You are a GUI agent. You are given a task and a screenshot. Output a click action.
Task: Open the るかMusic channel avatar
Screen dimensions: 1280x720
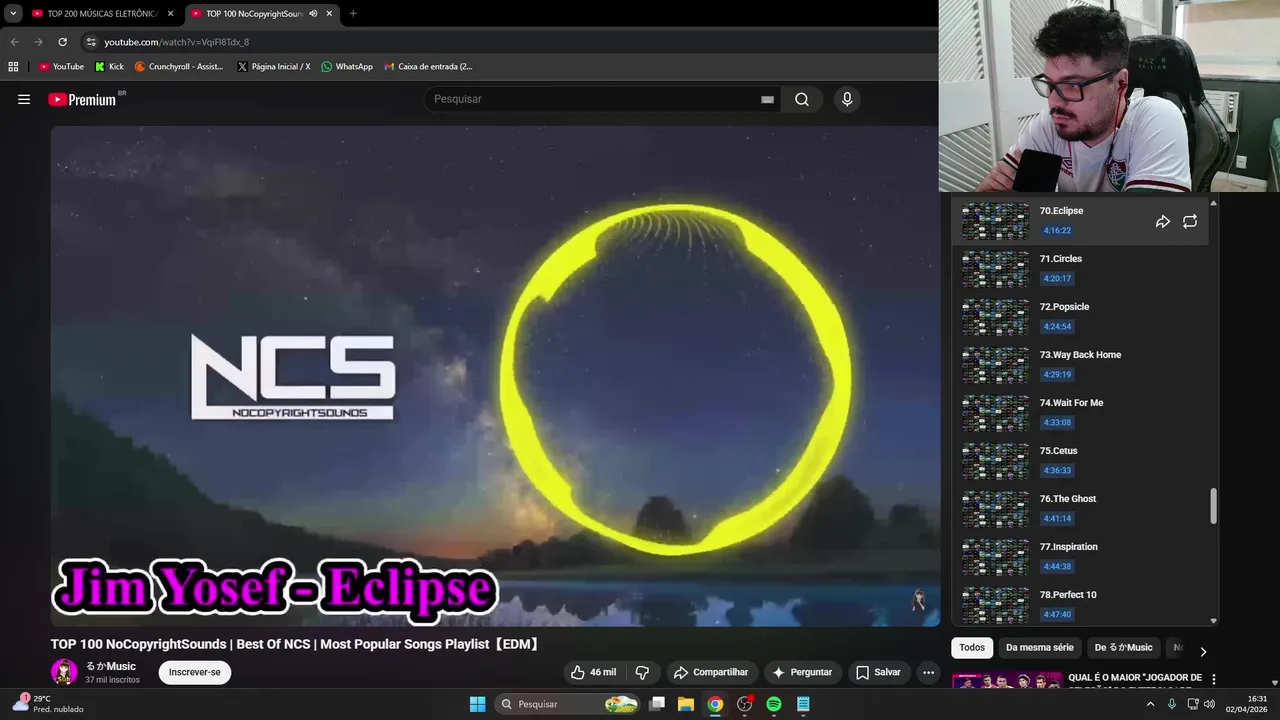pyautogui.click(x=64, y=672)
